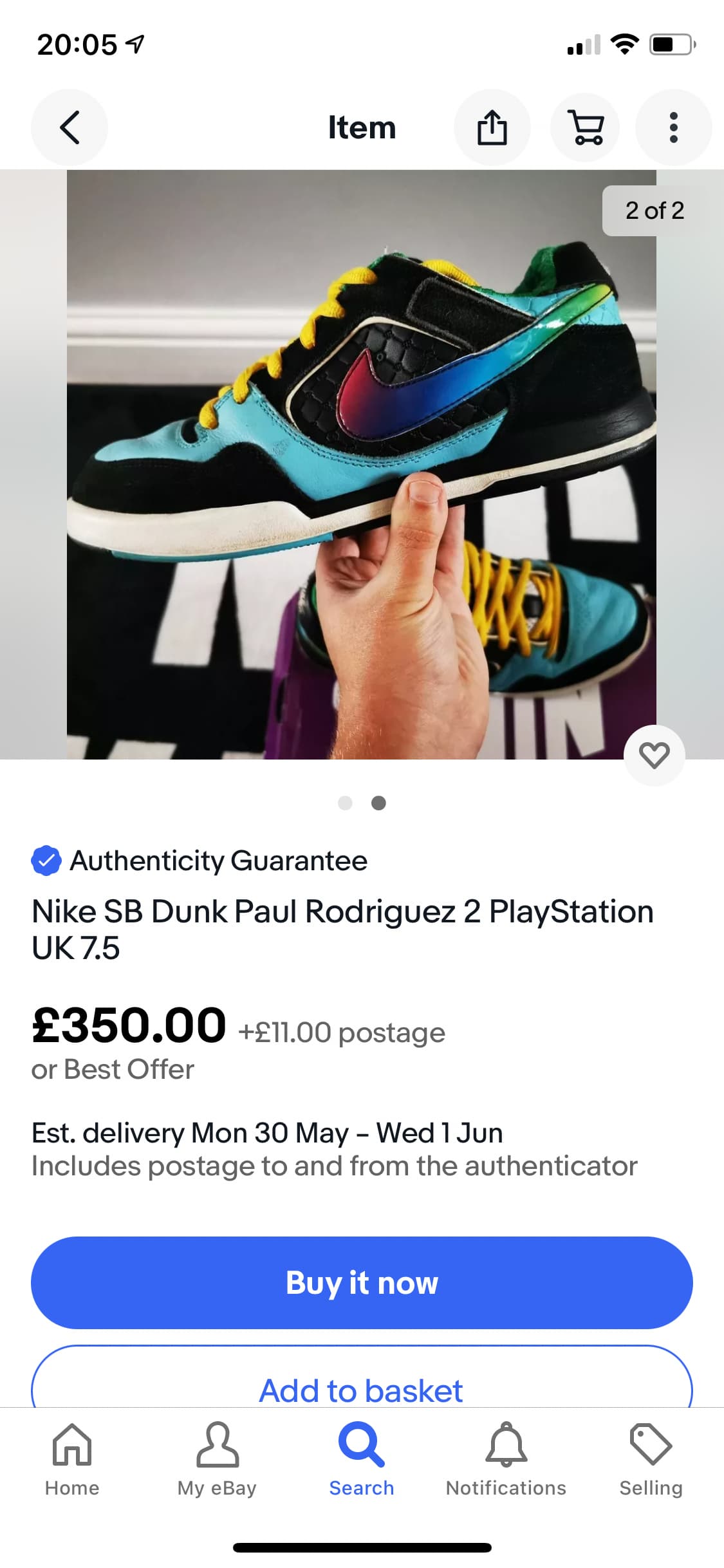Switch to the Search tab
Screen dimensions: 724x1568
[362, 1459]
